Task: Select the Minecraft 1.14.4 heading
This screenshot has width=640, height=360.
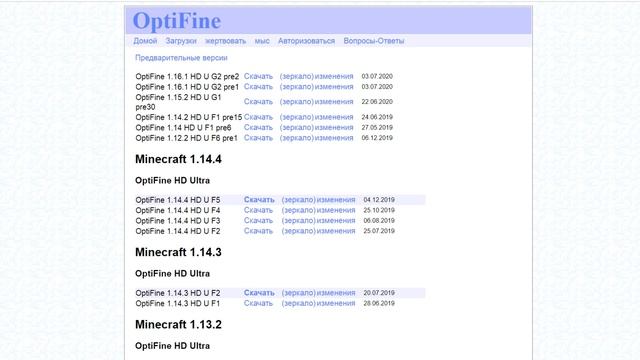Action: coord(178,159)
